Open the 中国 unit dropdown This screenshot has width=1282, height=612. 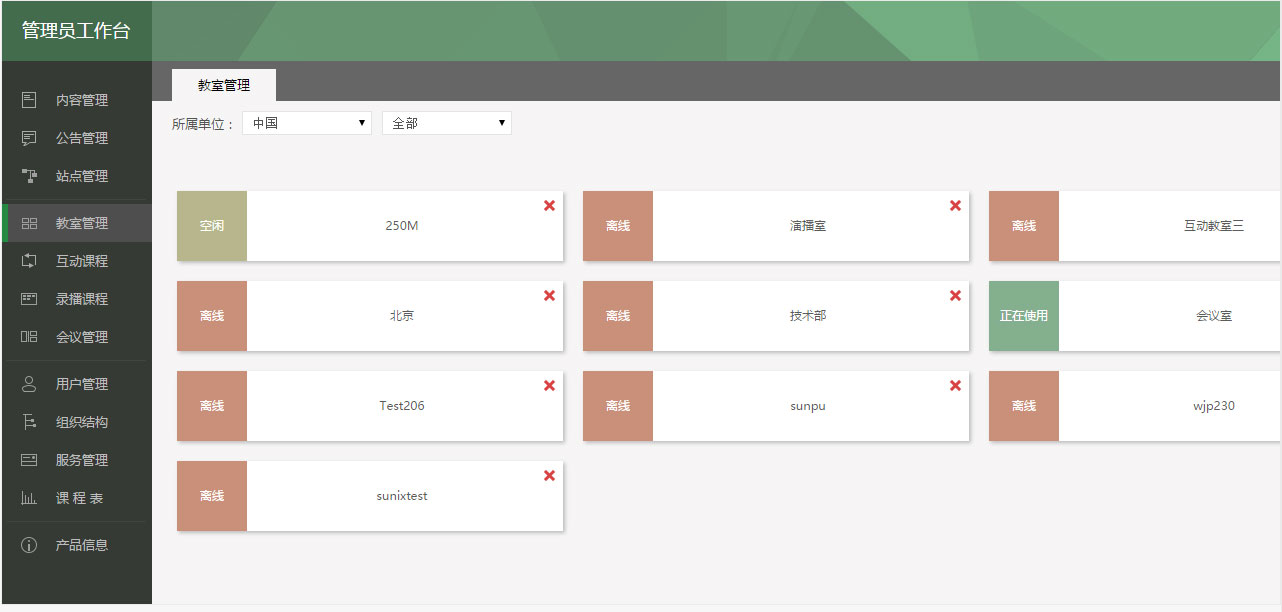[307, 123]
